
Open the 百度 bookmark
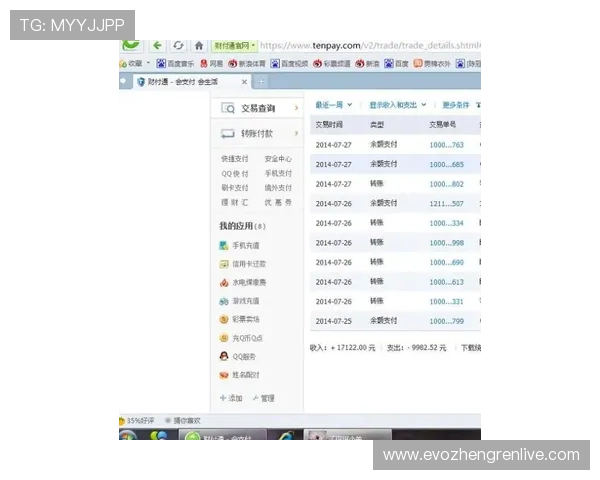coord(396,64)
